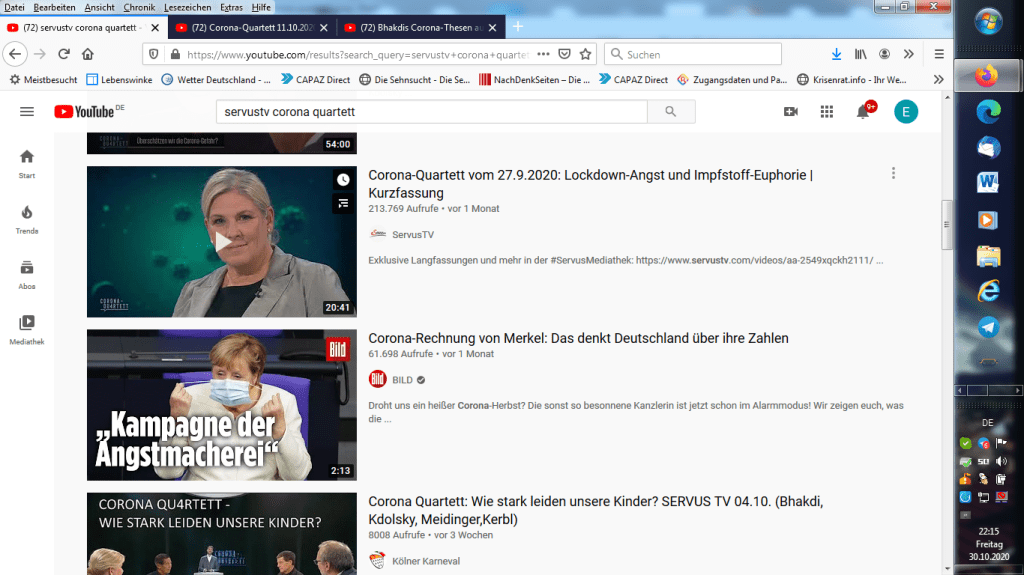This screenshot has width=1024, height=575.
Task: Open the YouTube notifications bell
Action: coord(862,112)
